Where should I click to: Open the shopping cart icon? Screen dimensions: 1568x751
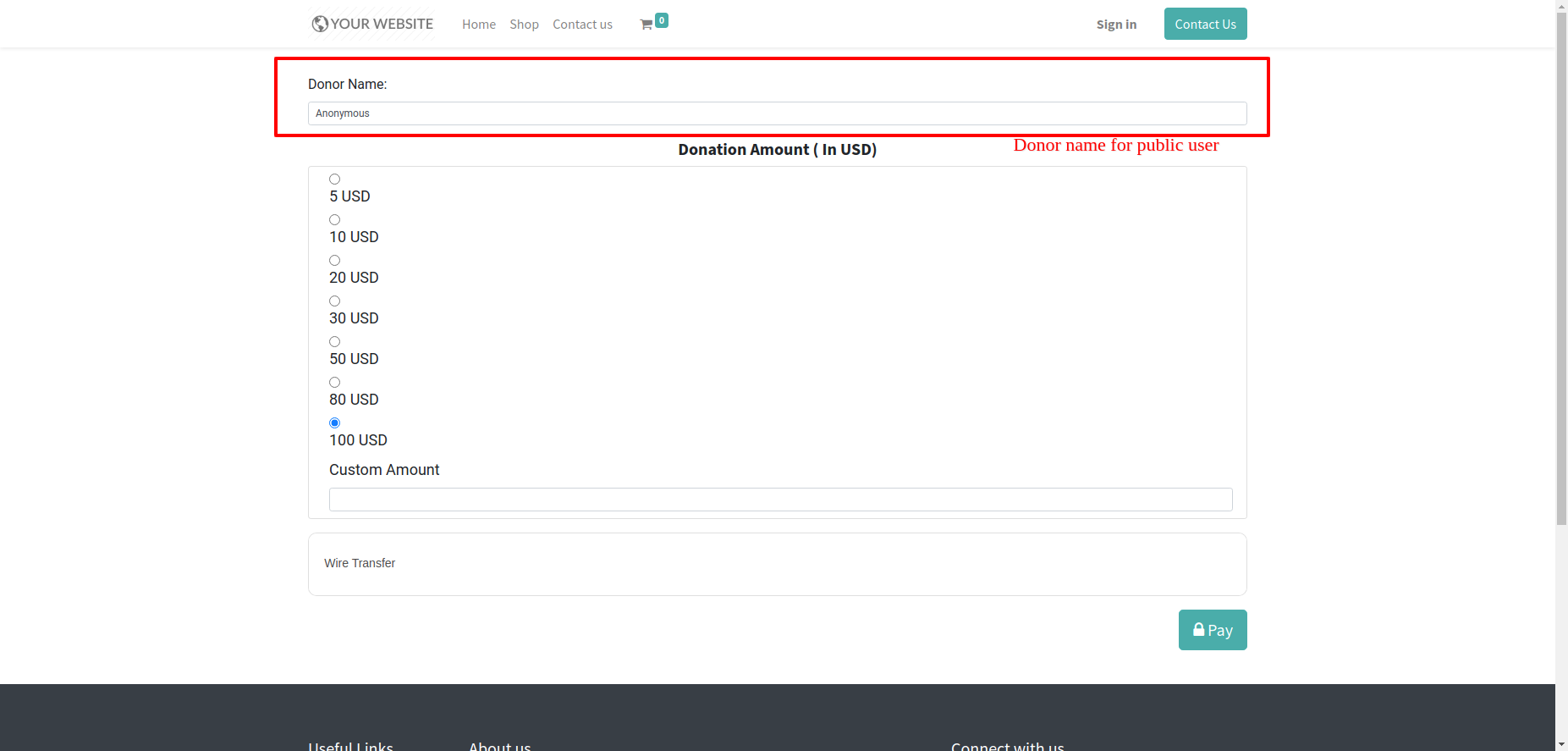(646, 25)
